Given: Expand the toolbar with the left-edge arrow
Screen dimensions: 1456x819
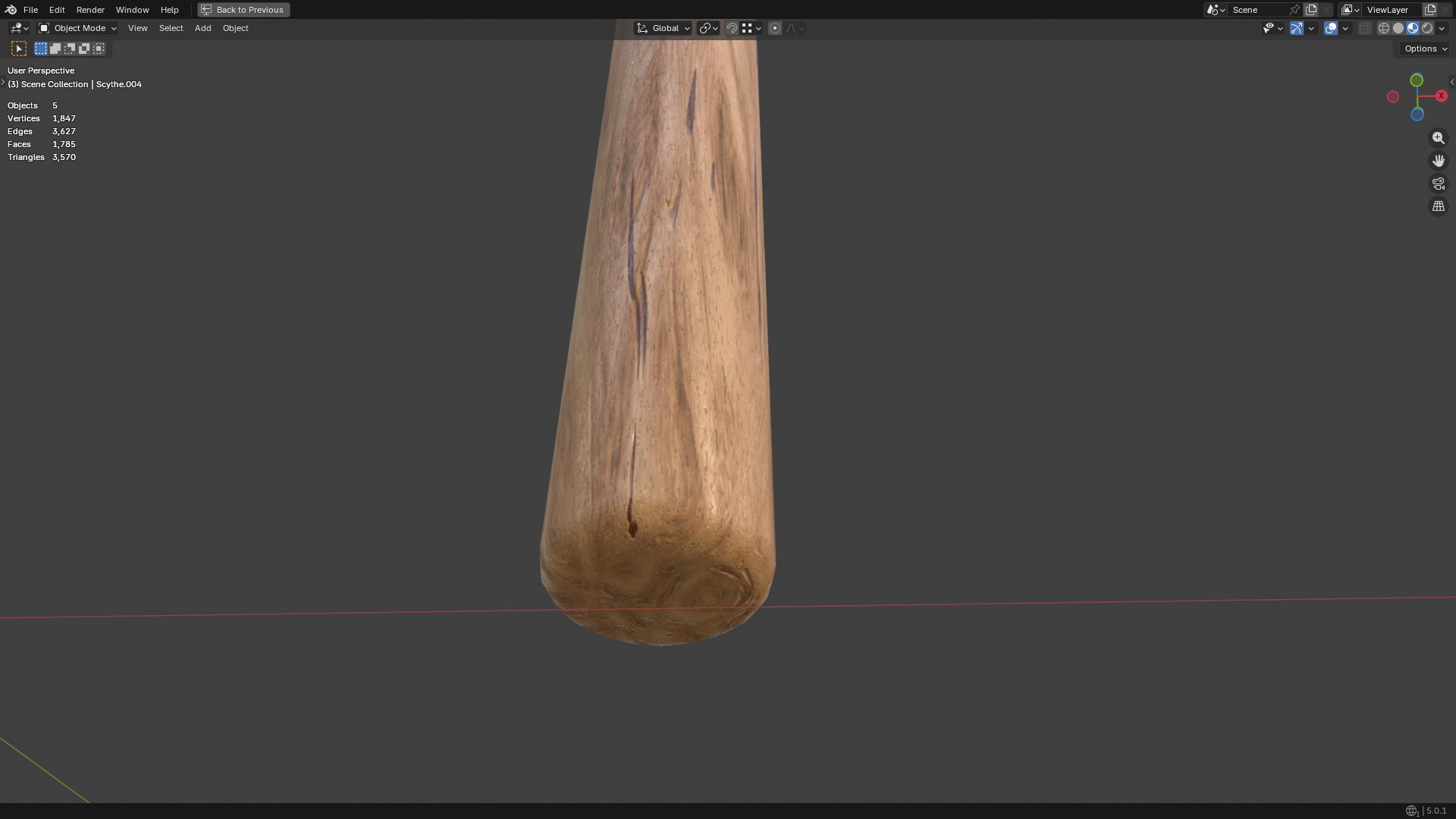Looking at the screenshot, I should click(3, 82).
